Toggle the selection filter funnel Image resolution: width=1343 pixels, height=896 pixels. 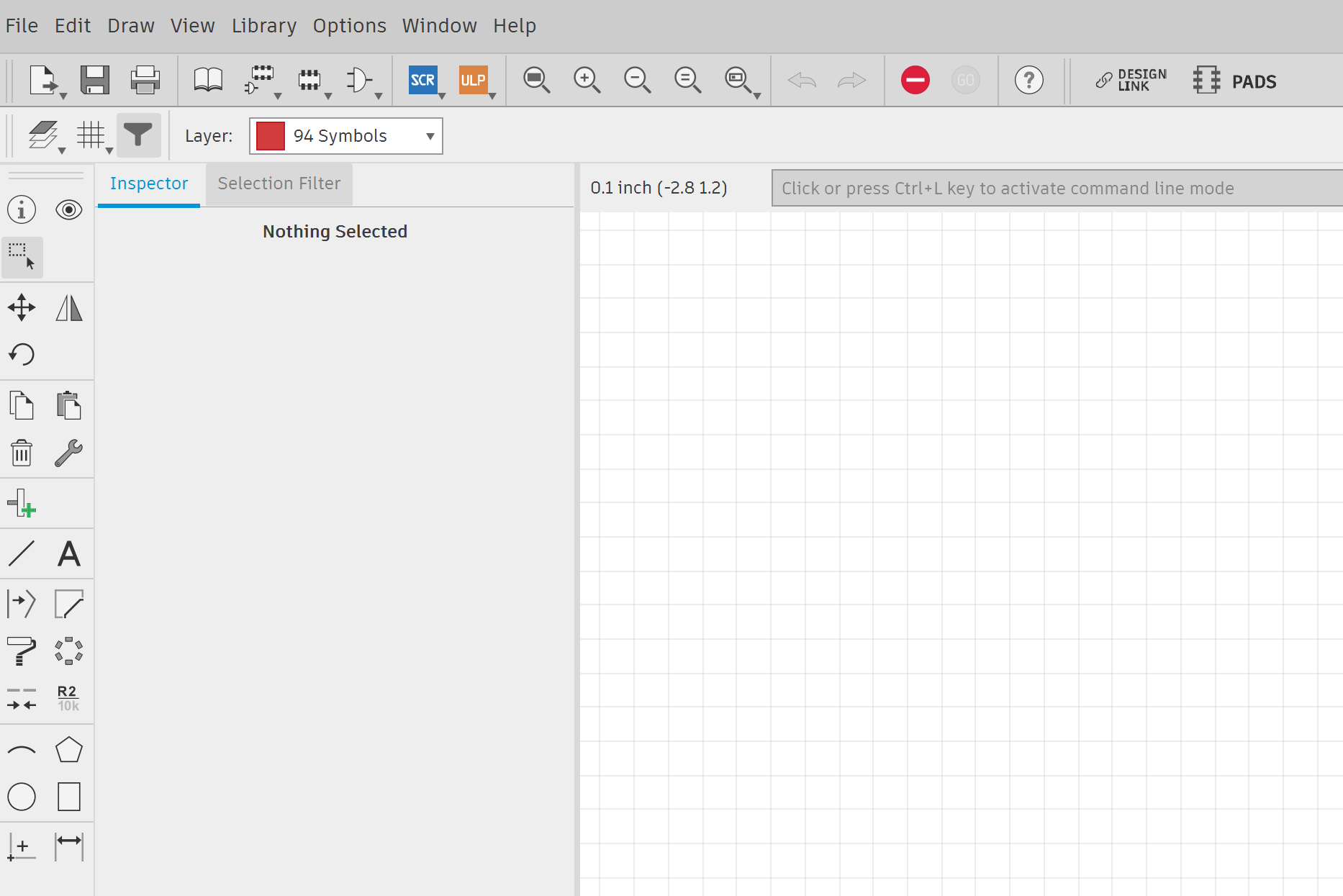tap(138, 135)
